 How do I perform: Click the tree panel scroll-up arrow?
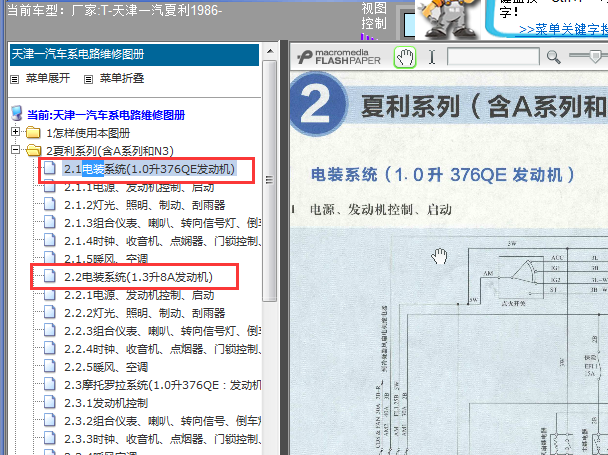(x=270, y=51)
